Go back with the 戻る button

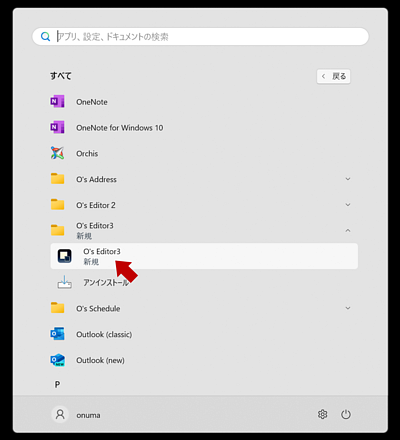click(x=333, y=77)
